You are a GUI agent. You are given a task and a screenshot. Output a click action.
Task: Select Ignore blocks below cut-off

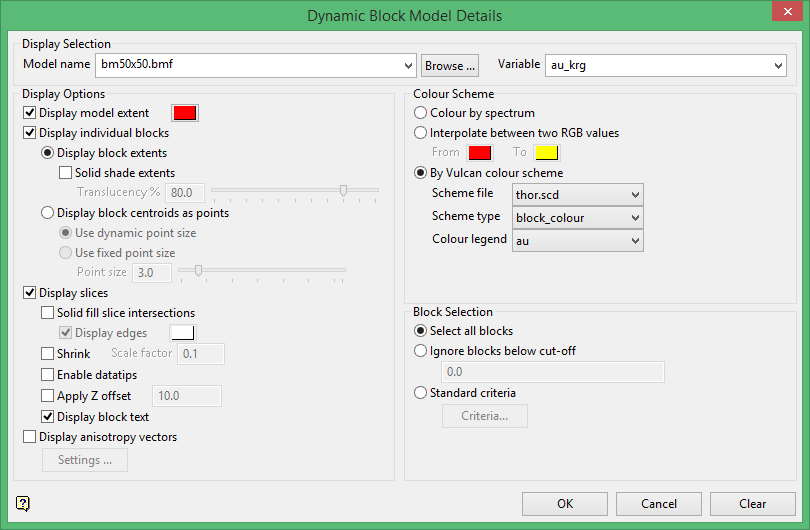[x=421, y=351]
